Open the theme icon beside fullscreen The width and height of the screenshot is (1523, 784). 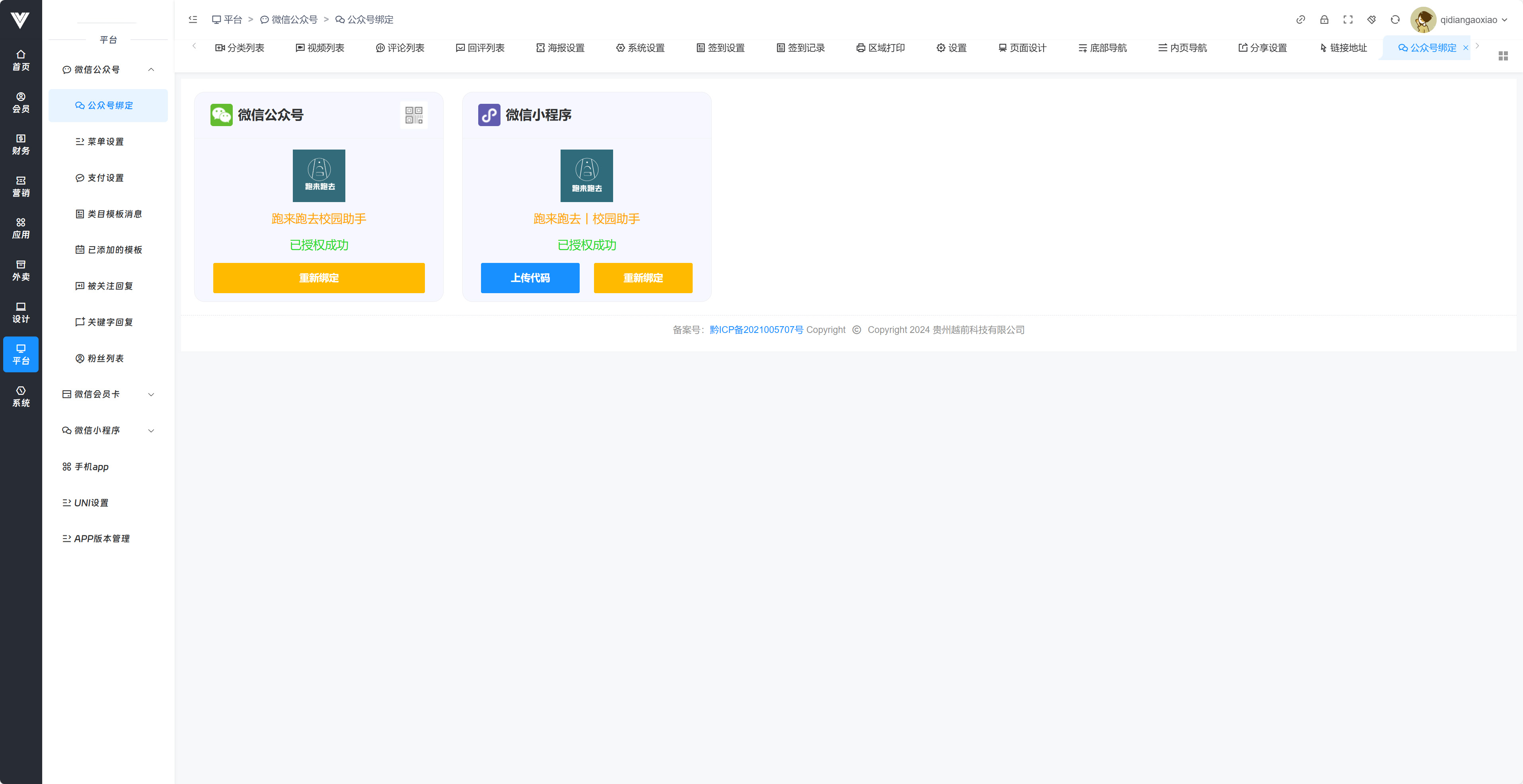pos(1371,19)
